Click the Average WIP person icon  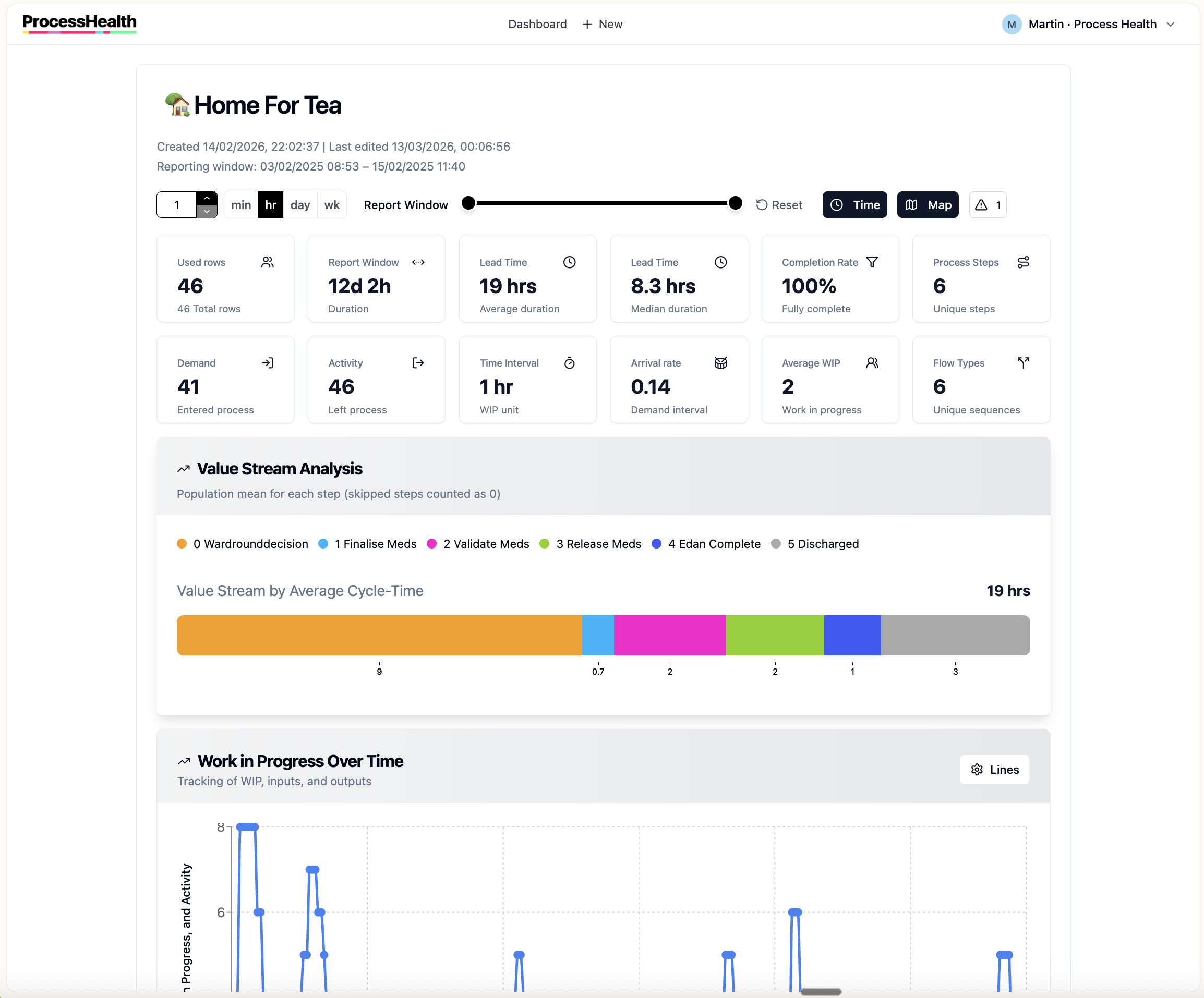[872, 363]
